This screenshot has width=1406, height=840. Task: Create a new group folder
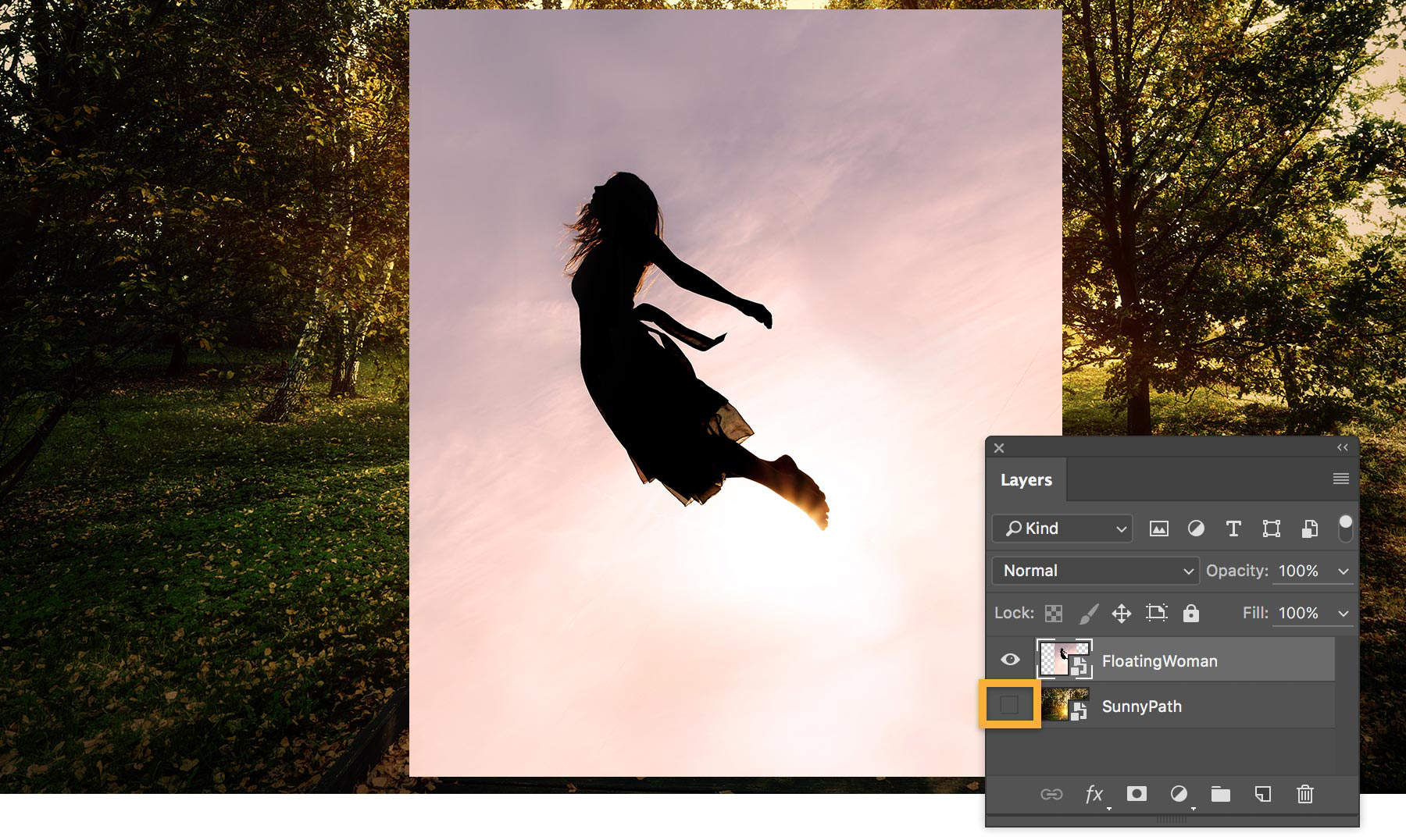[x=1221, y=795]
